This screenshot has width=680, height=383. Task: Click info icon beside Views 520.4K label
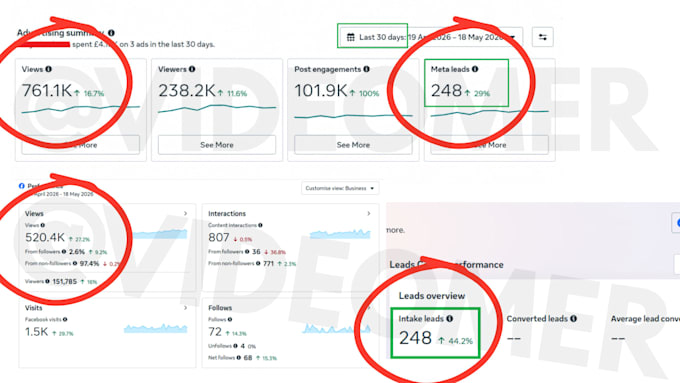pos(42,225)
